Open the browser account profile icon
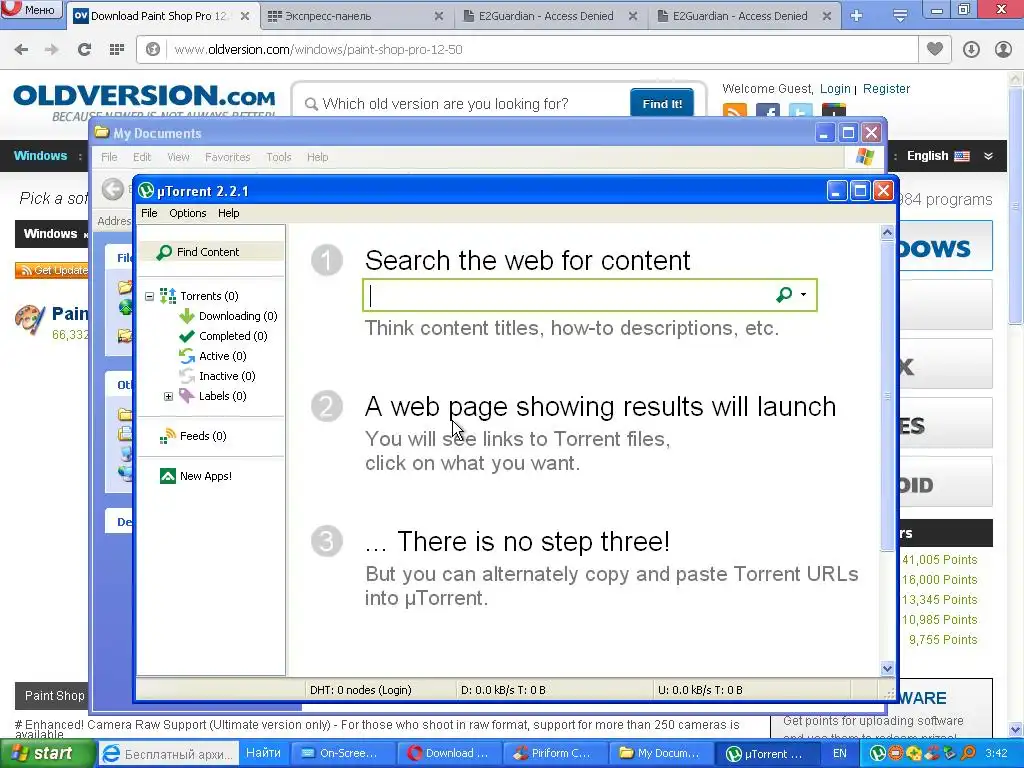 1003,50
